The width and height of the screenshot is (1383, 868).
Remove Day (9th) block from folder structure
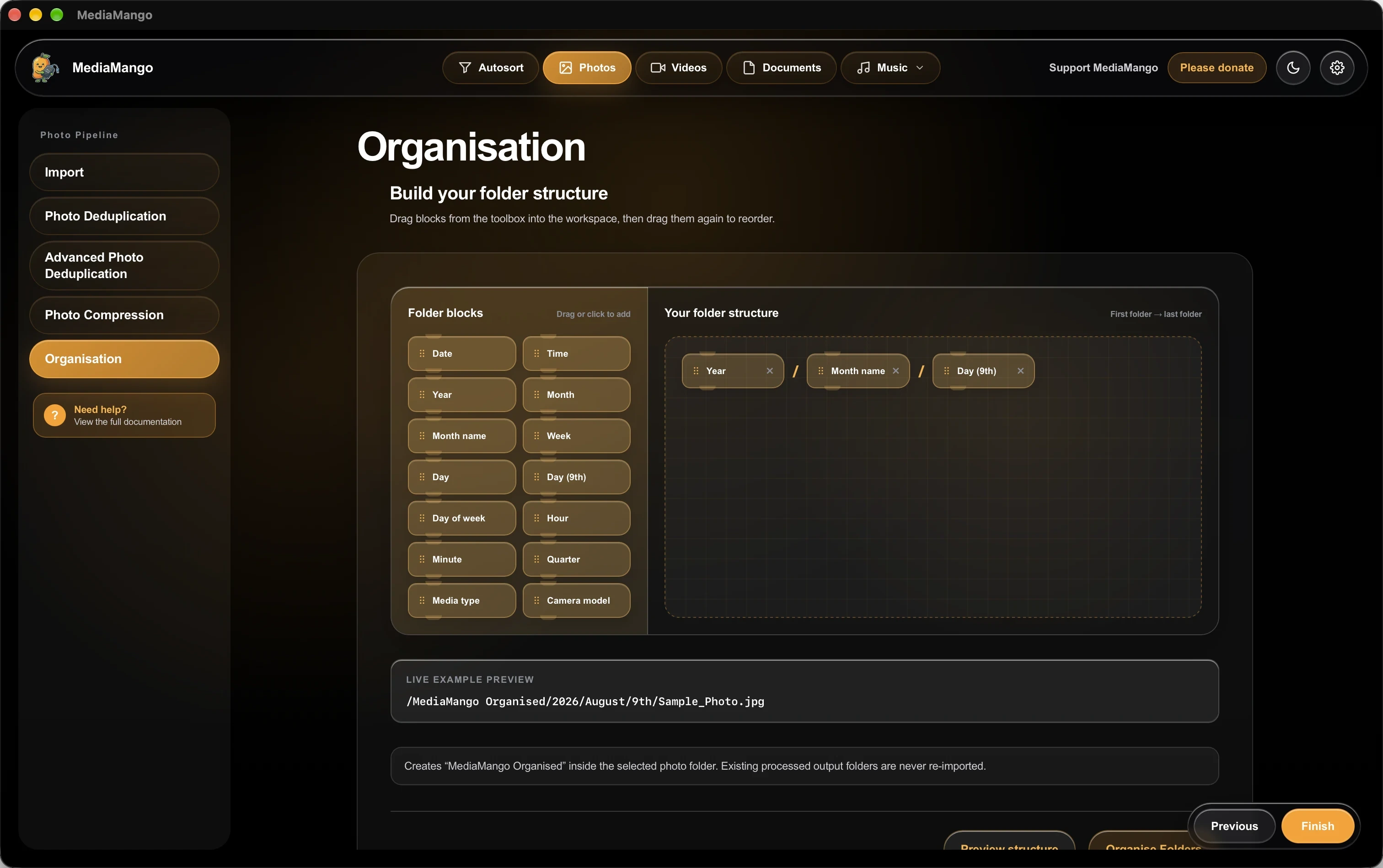pos(1021,371)
